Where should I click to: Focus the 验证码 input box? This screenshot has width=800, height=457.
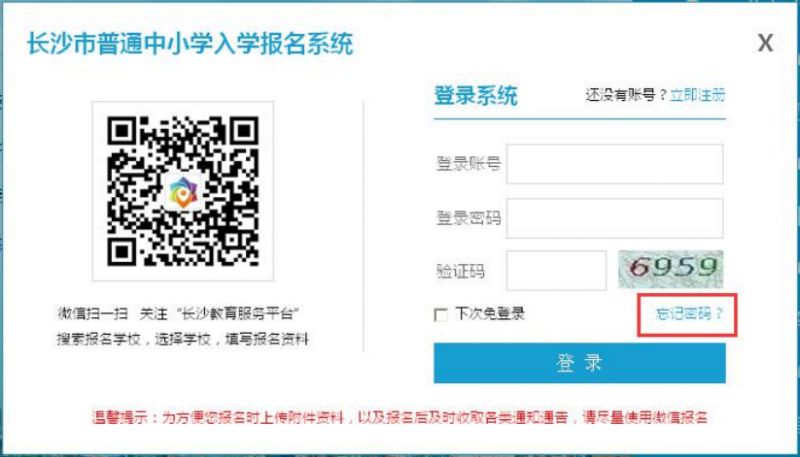[x=556, y=270]
